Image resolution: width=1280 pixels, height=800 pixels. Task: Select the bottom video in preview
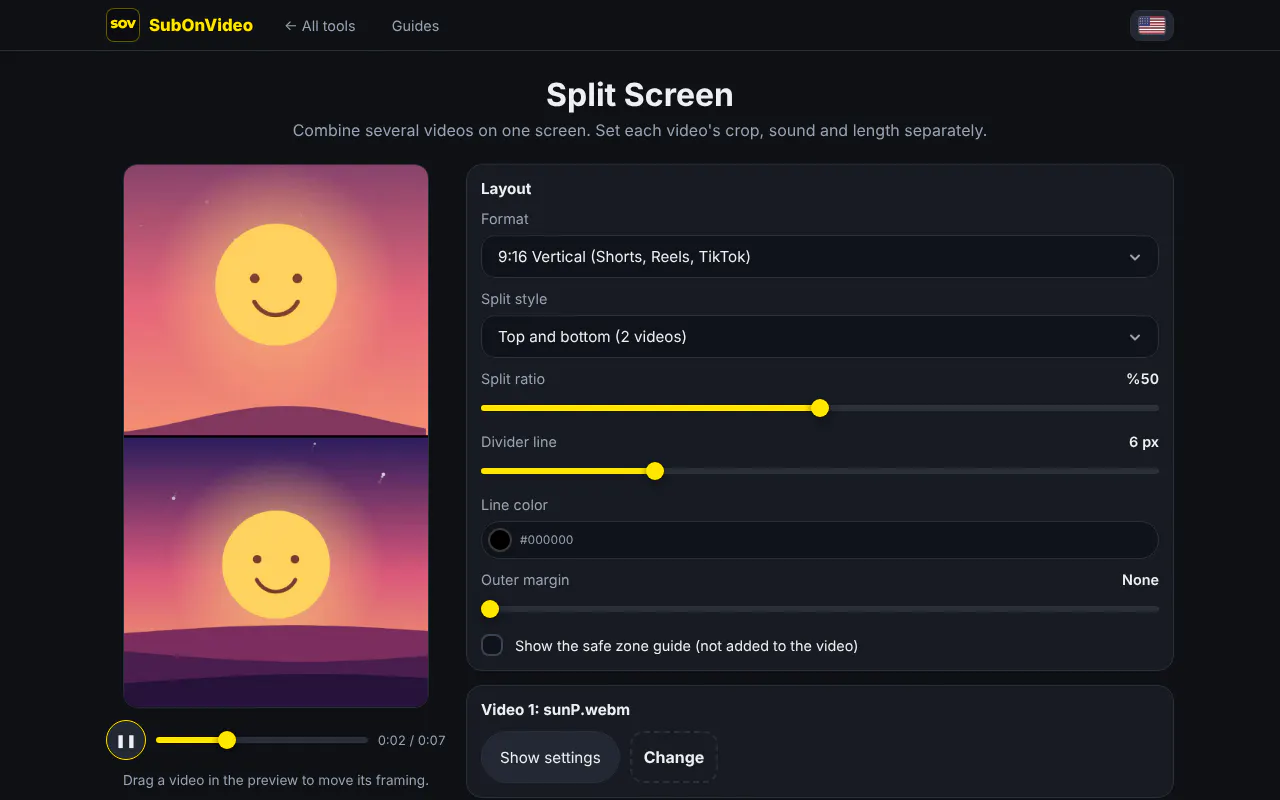(276, 573)
